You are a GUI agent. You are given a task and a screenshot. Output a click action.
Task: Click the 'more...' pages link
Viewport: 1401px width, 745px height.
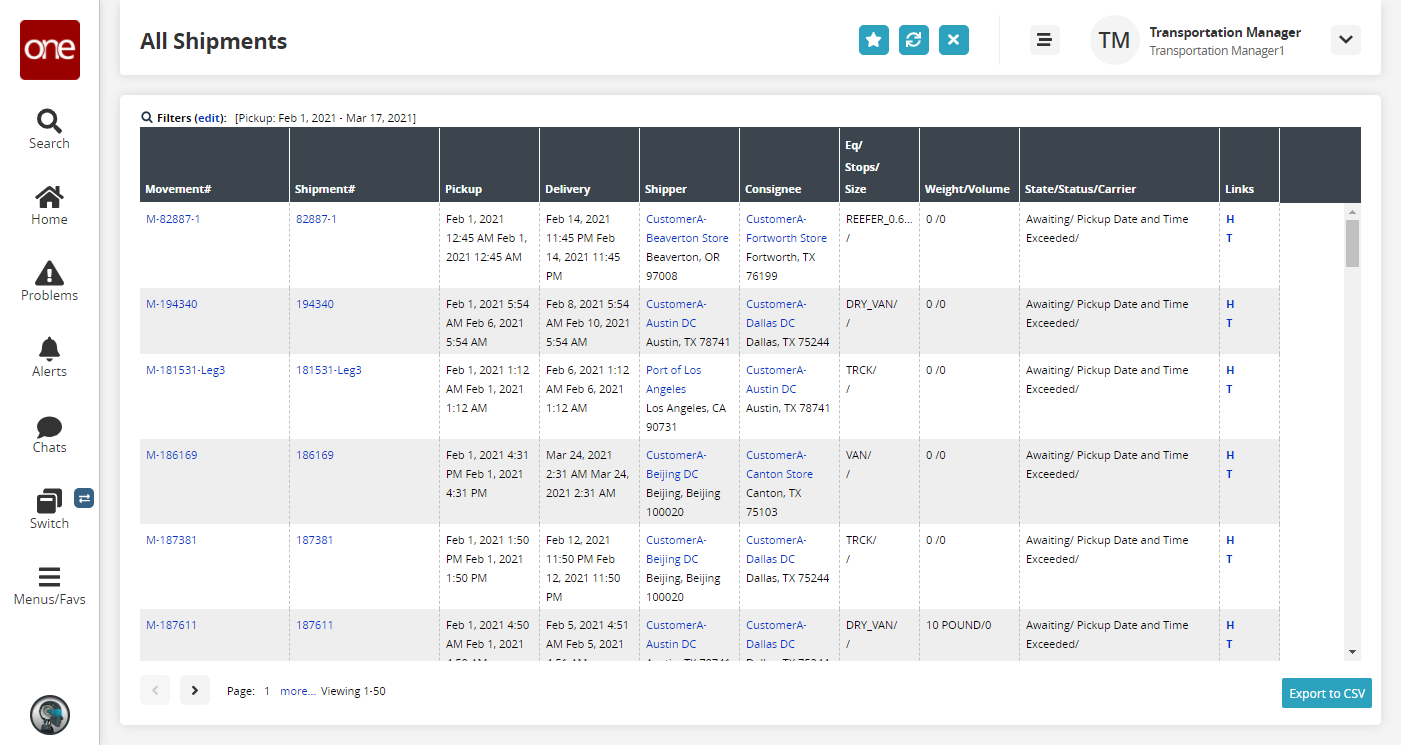coord(297,691)
